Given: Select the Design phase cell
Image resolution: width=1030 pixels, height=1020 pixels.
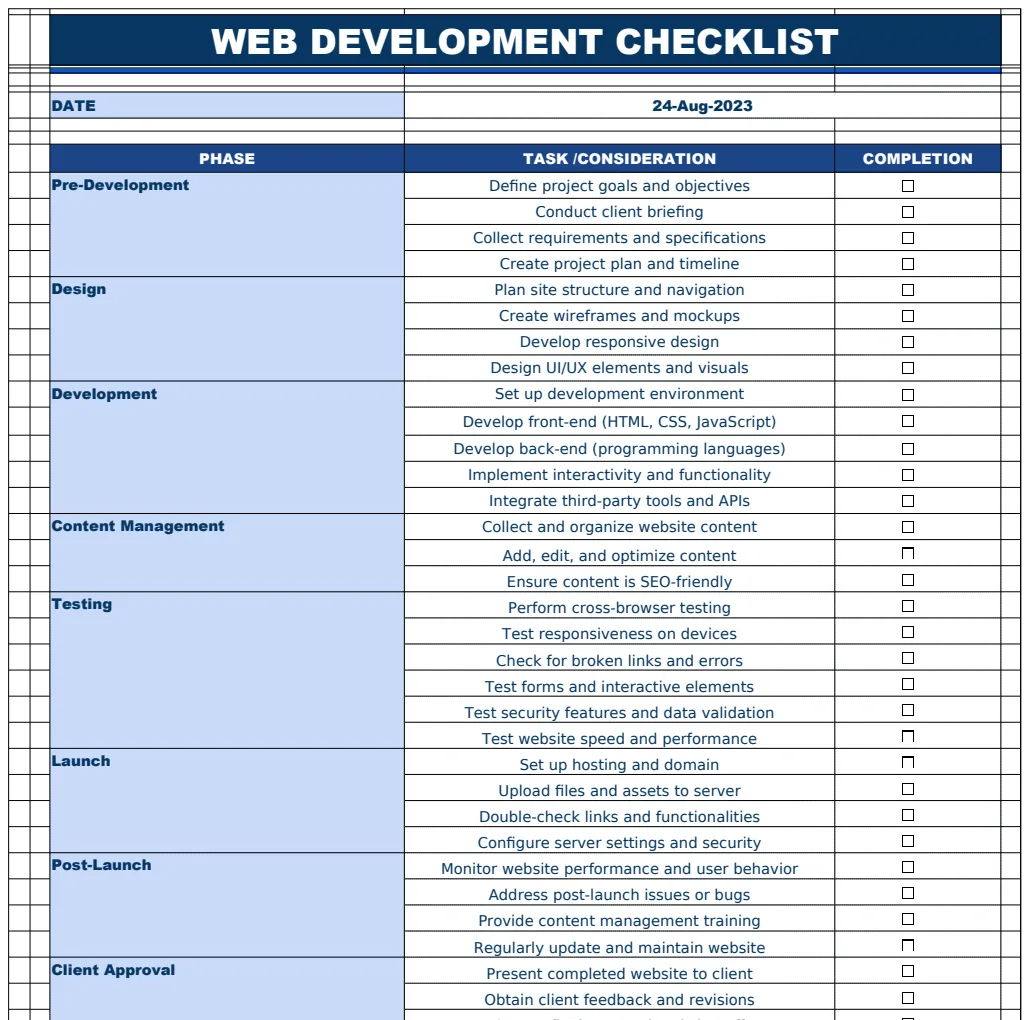Looking at the screenshot, I should click(x=227, y=329).
